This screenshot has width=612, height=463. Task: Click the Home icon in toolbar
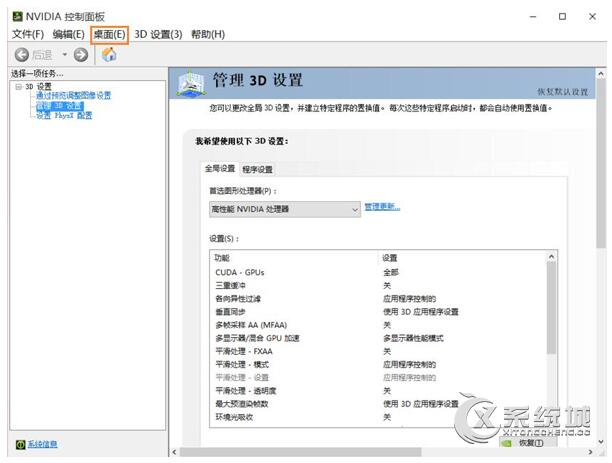(x=109, y=54)
